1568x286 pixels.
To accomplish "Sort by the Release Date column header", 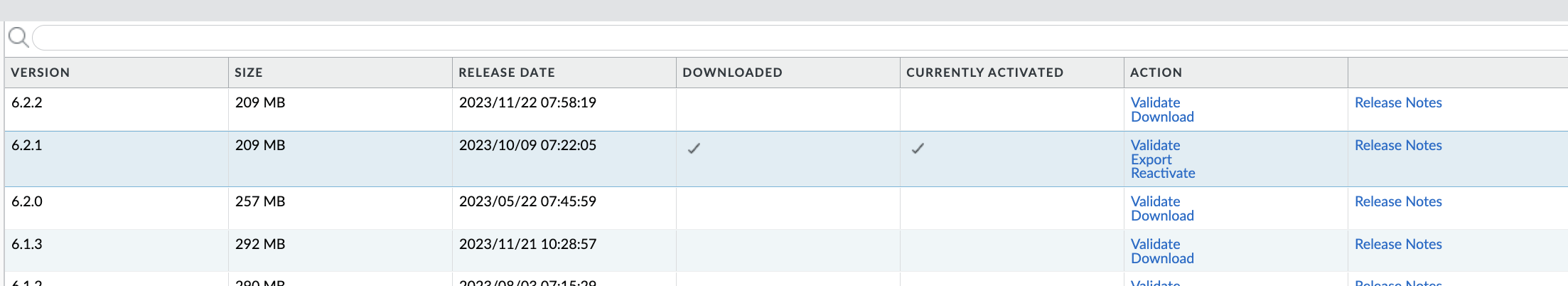I will click(x=507, y=73).
